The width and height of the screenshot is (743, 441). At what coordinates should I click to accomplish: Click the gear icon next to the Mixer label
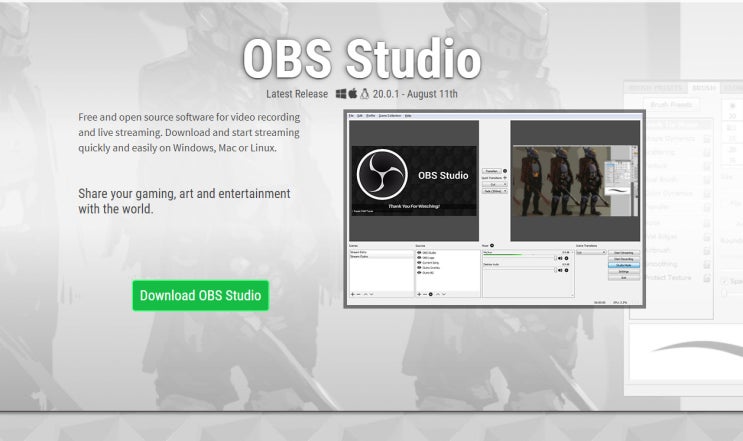click(x=492, y=245)
